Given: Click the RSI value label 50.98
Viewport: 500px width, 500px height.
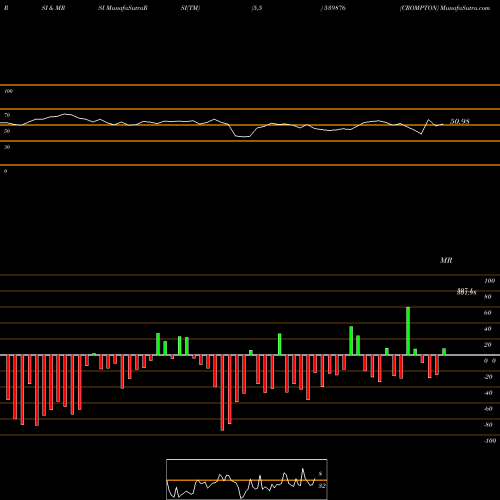Looking at the screenshot, I should (x=460, y=122).
